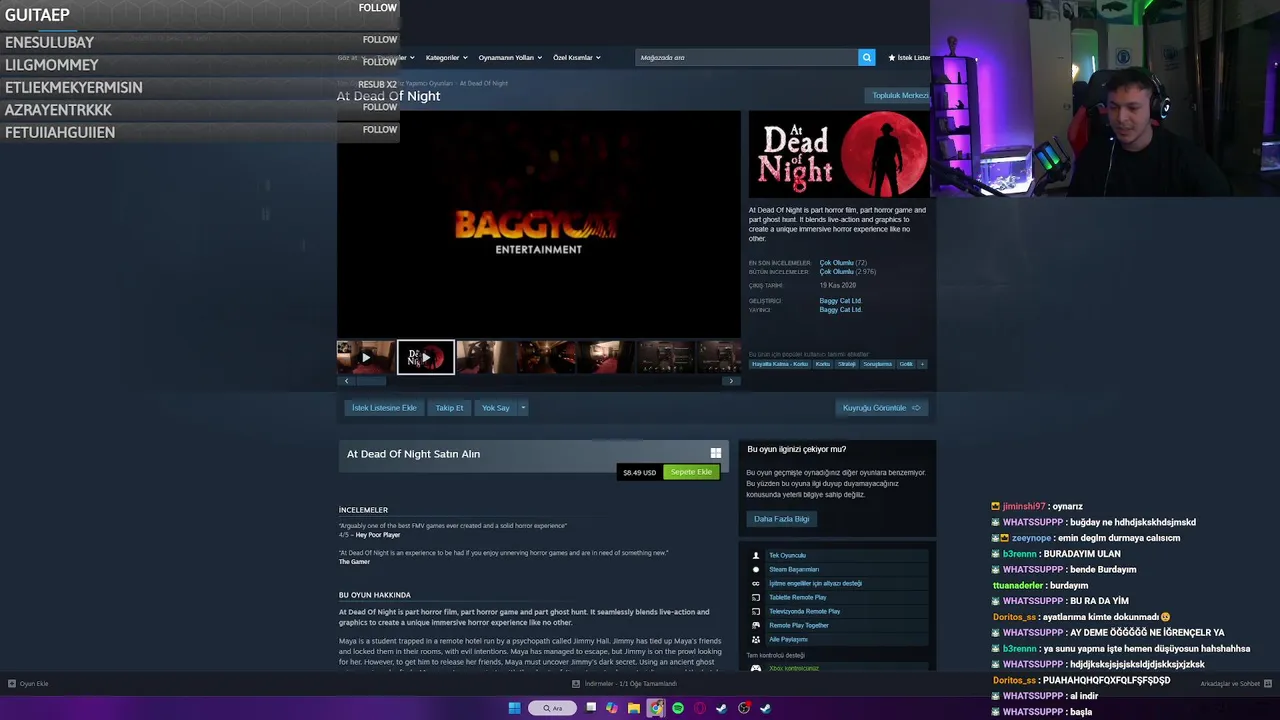
Task: Open the dropdown arrow next to Yok Say
Action: point(522,408)
